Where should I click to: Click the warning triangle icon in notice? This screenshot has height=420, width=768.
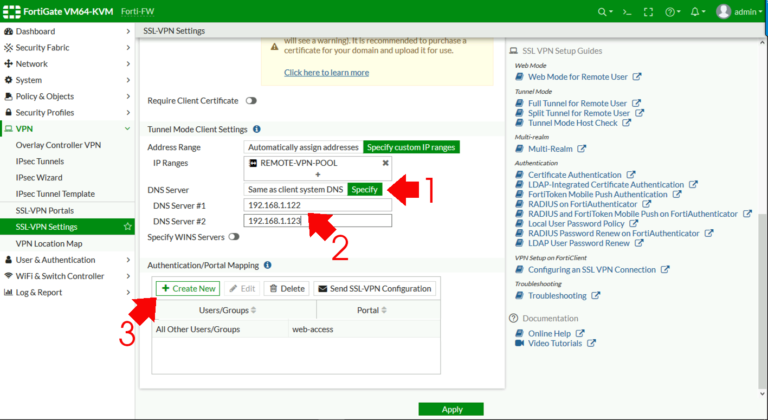[274, 47]
